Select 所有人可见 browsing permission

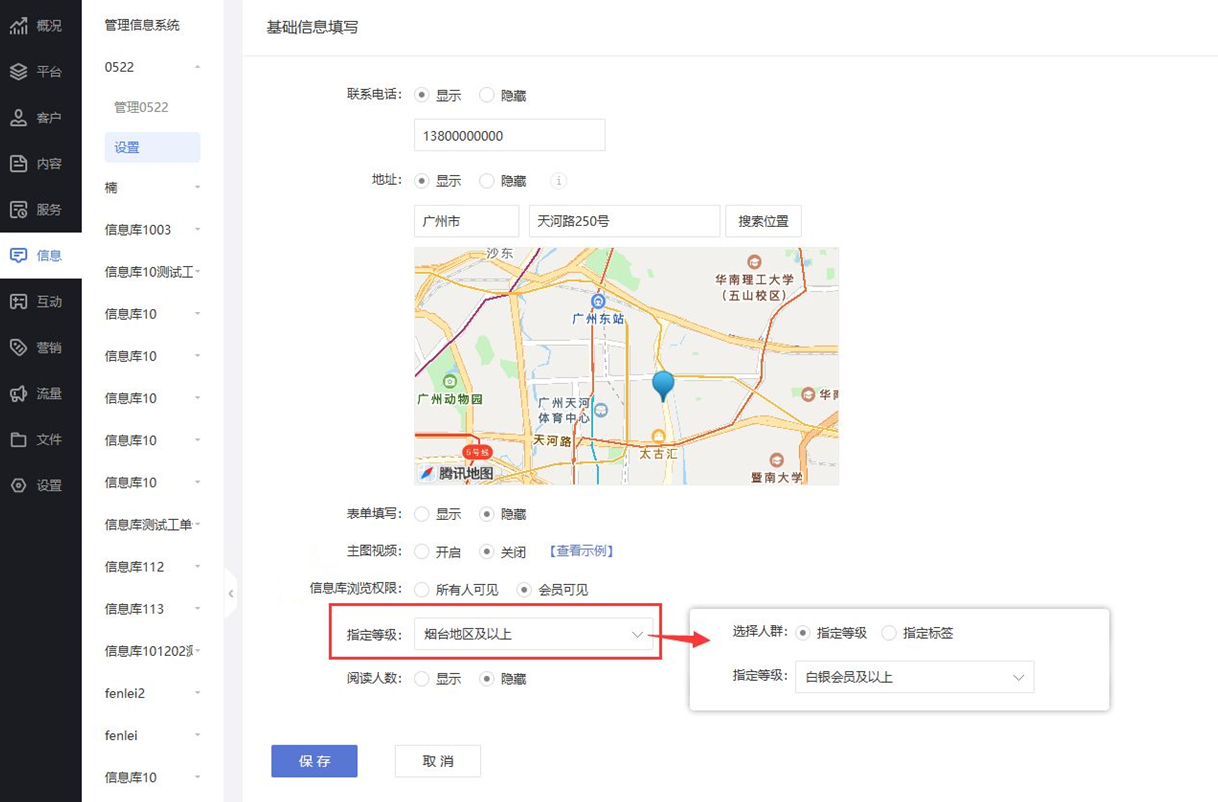(422, 590)
